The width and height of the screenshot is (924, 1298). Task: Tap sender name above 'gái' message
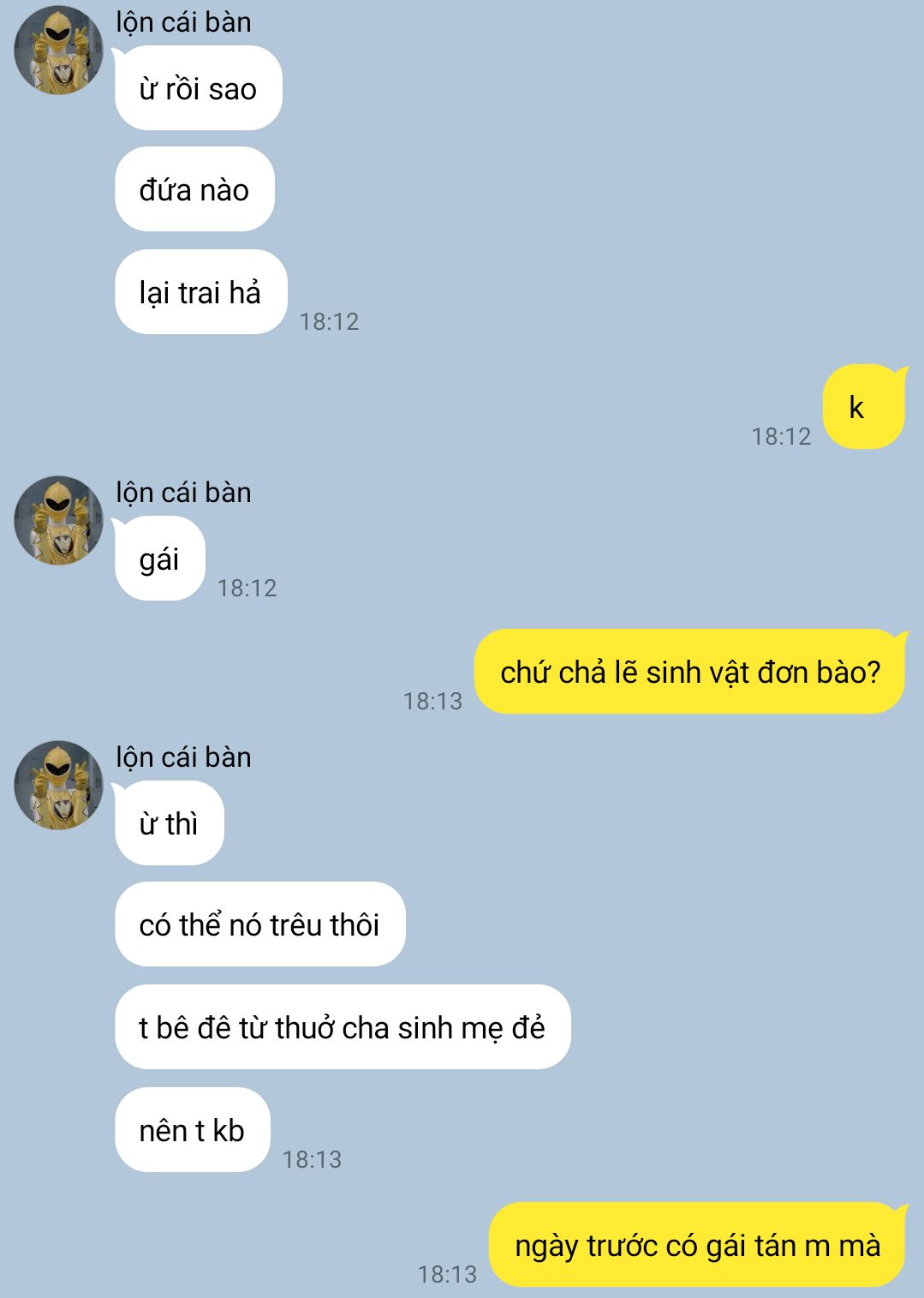tap(183, 493)
